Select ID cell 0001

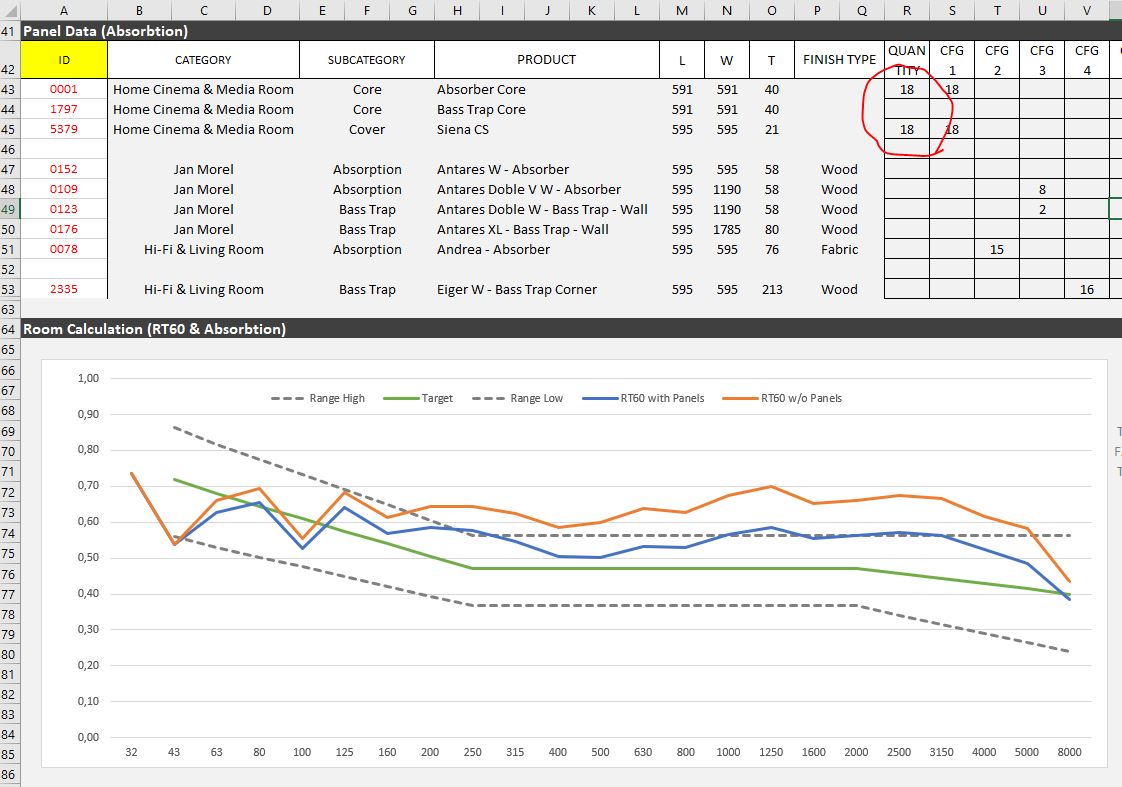[64, 89]
